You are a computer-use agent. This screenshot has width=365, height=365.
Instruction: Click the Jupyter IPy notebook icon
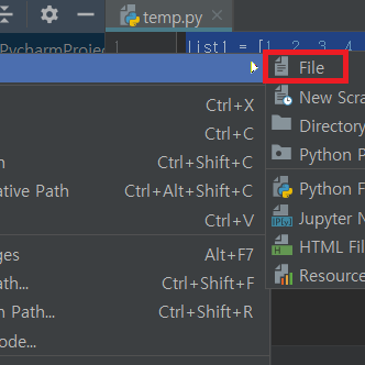(282, 216)
